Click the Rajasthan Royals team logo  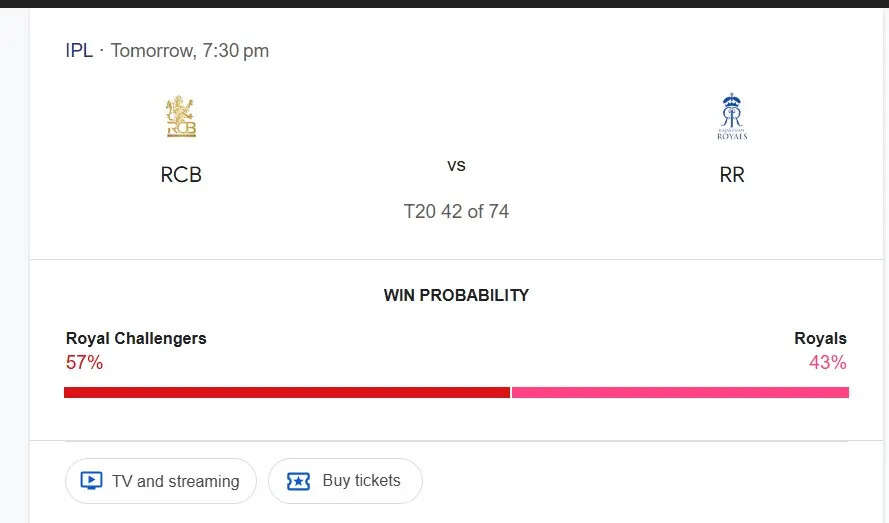[732, 116]
